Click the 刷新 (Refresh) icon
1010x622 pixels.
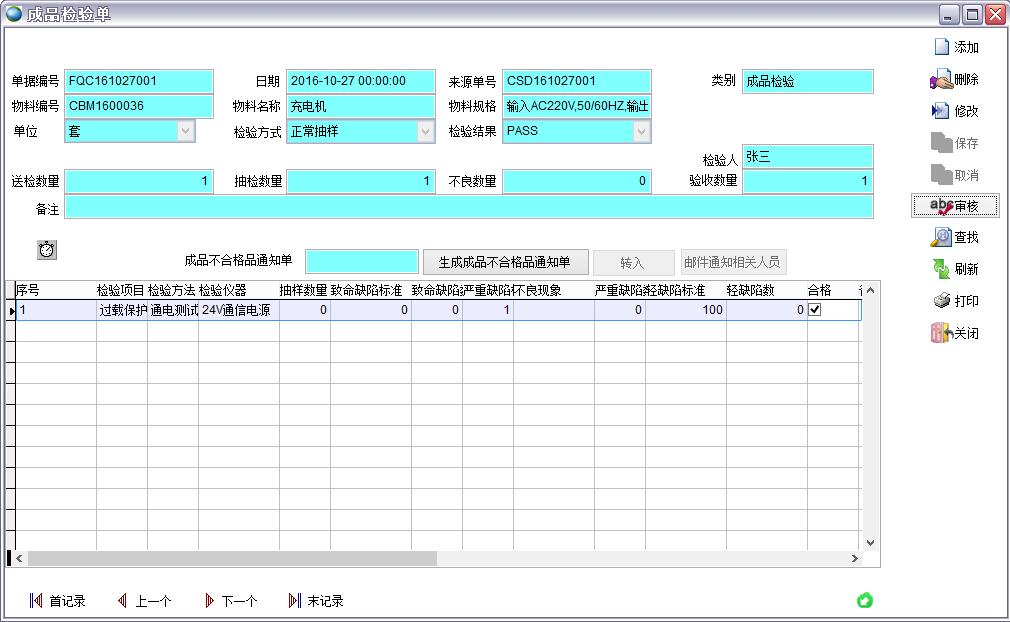click(x=941, y=269)
